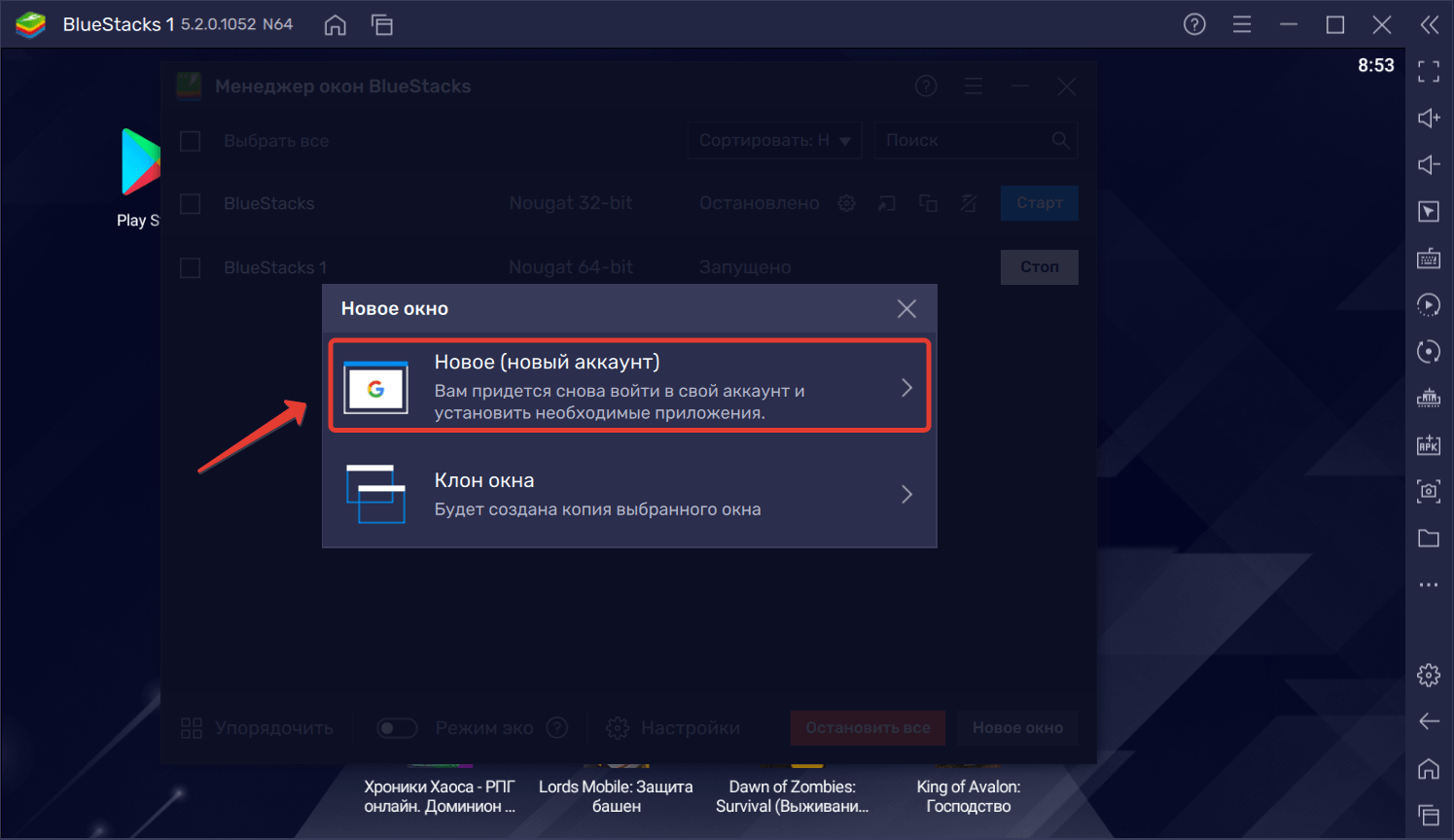Go to Android home via sidebar home icon
Screen dimensions: 1454x840
coord(1429,768)
